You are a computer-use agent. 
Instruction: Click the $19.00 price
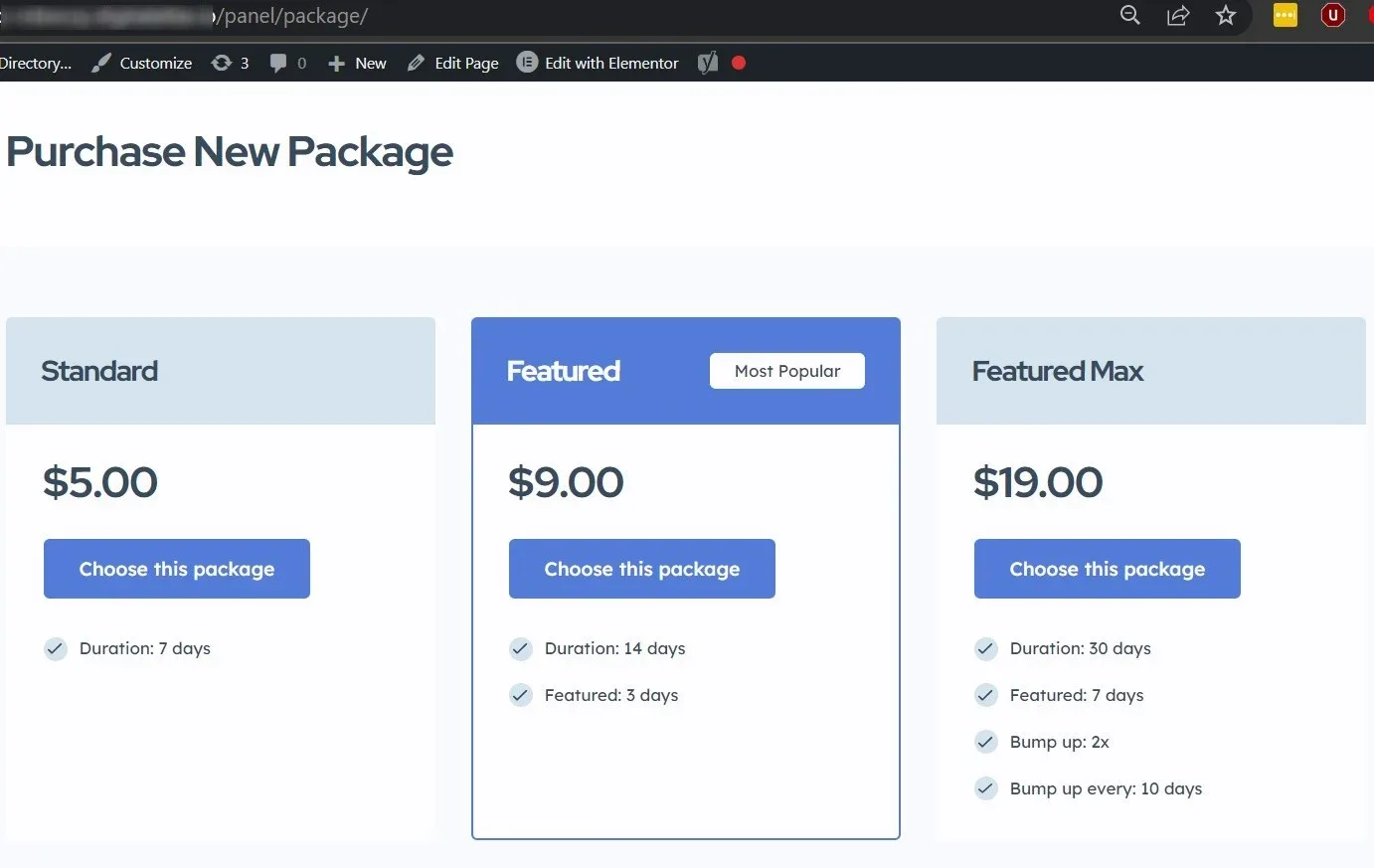tap(1038, 482)
